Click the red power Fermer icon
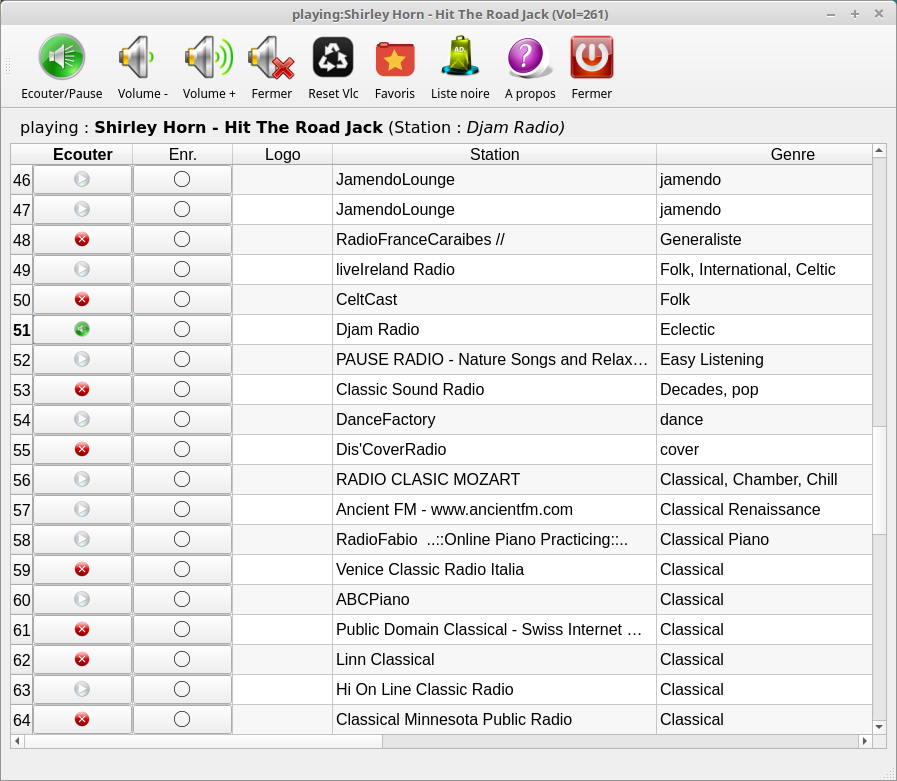Image resolution: width=897 pixels, height=781 pixels. 592,57
